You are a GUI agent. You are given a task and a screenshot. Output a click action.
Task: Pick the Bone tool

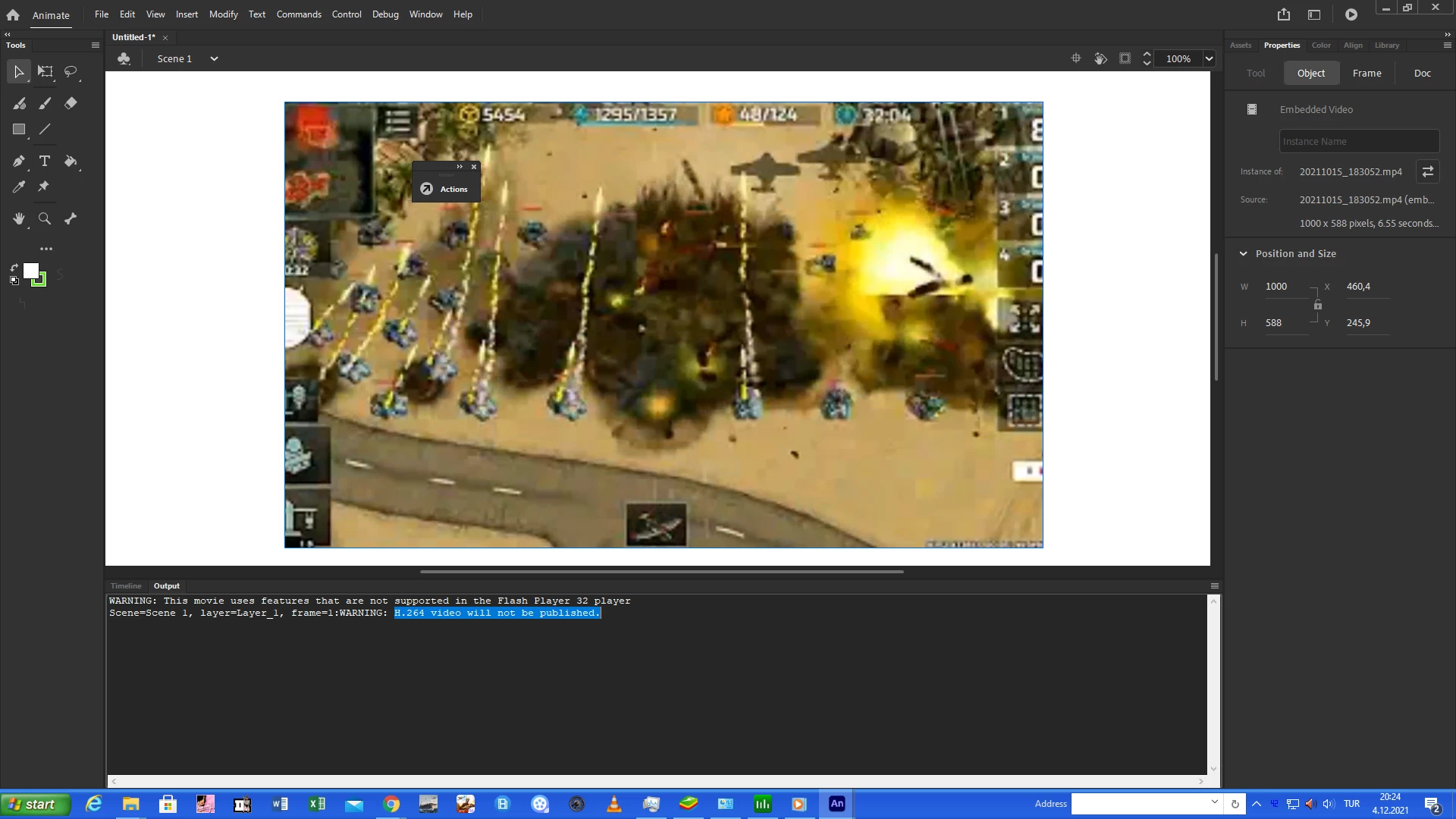tap(71, 218)
